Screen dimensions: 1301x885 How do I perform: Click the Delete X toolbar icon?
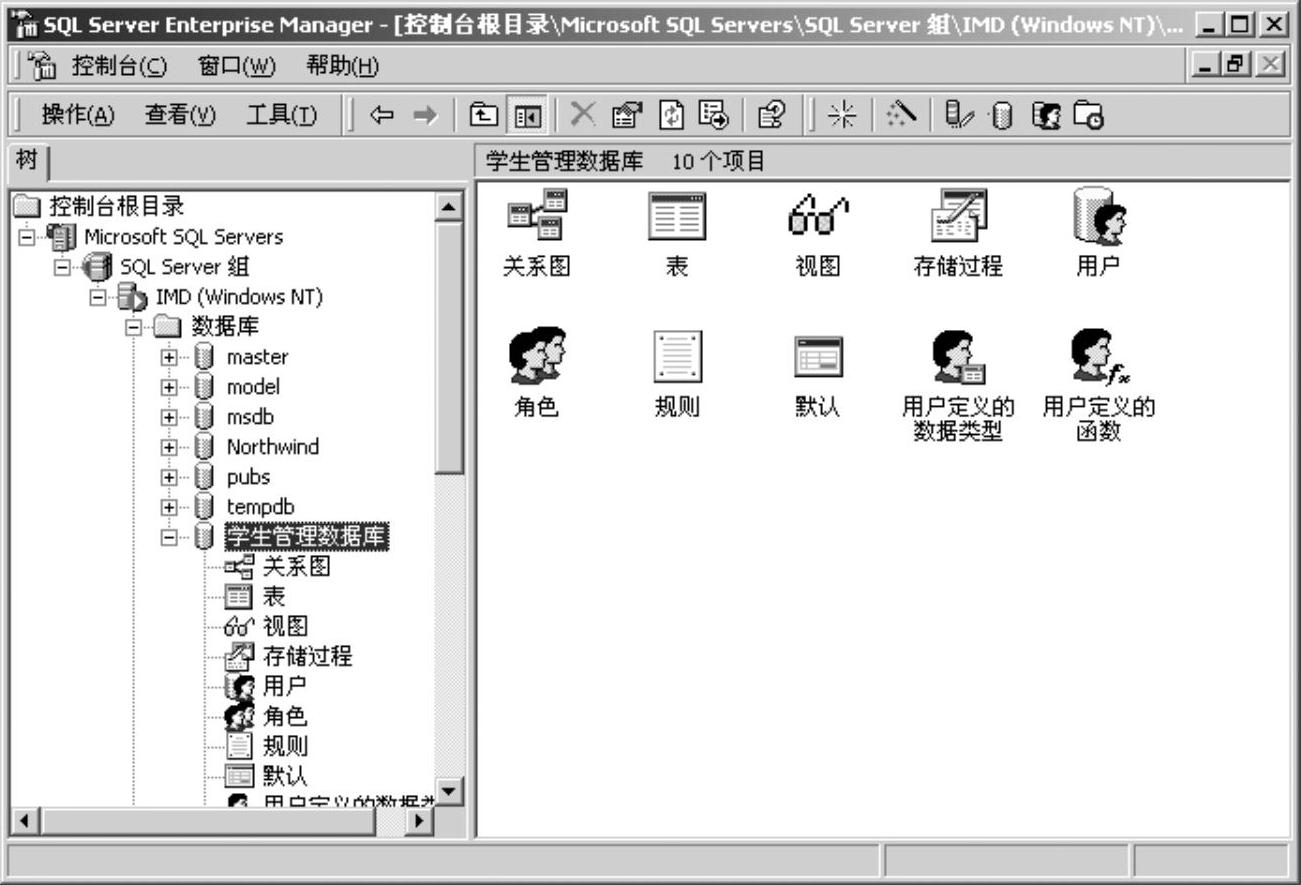(583, 116)
